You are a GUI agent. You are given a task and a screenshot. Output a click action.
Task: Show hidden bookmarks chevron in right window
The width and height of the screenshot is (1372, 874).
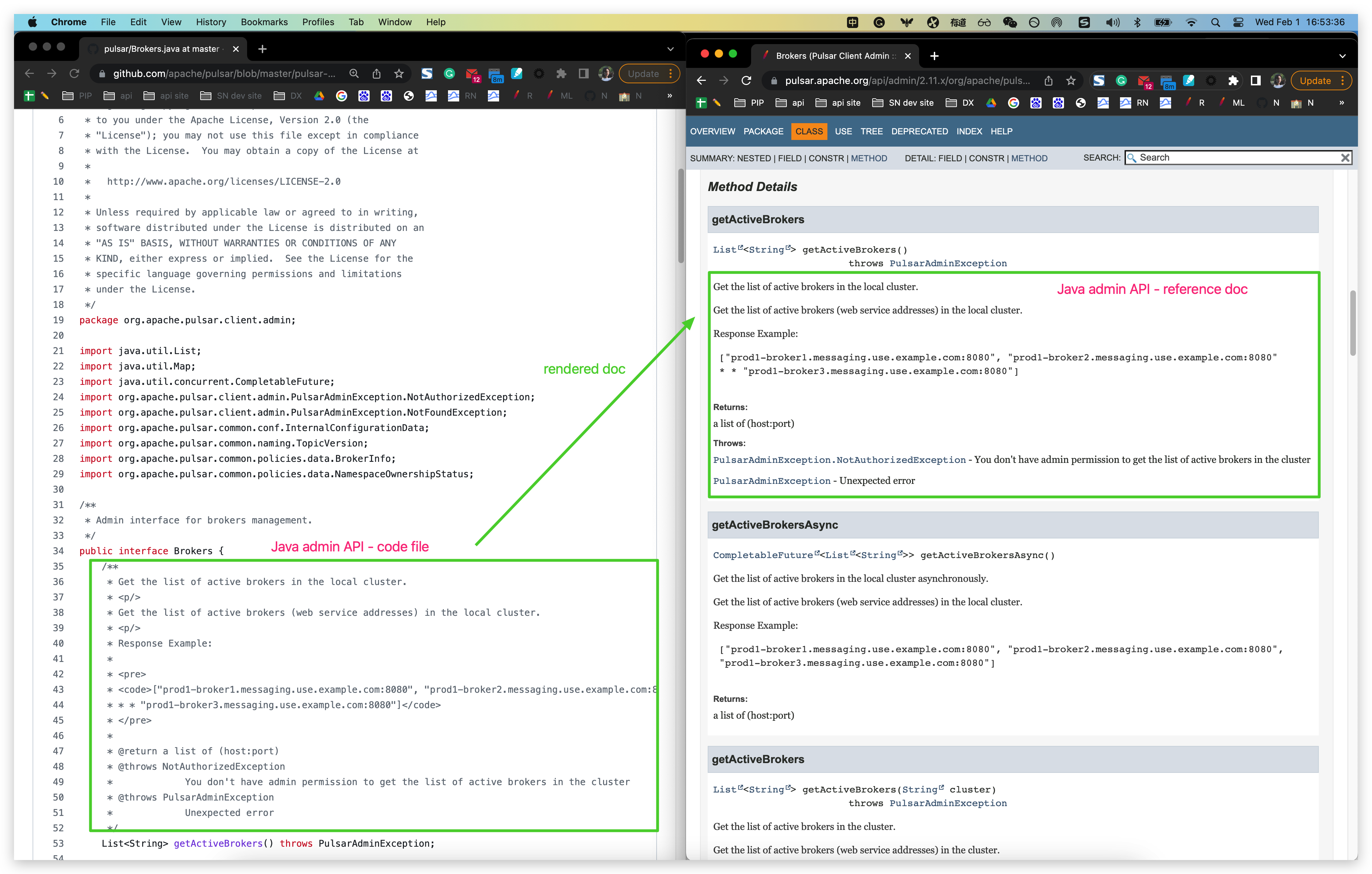(1341, 103)
